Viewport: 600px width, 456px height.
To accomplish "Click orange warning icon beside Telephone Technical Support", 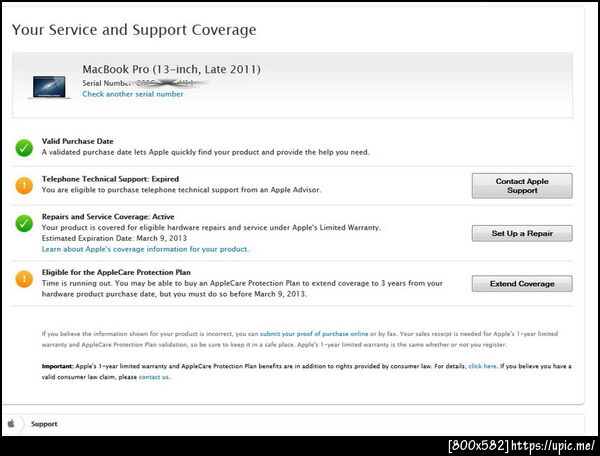I will pos(24,186).
